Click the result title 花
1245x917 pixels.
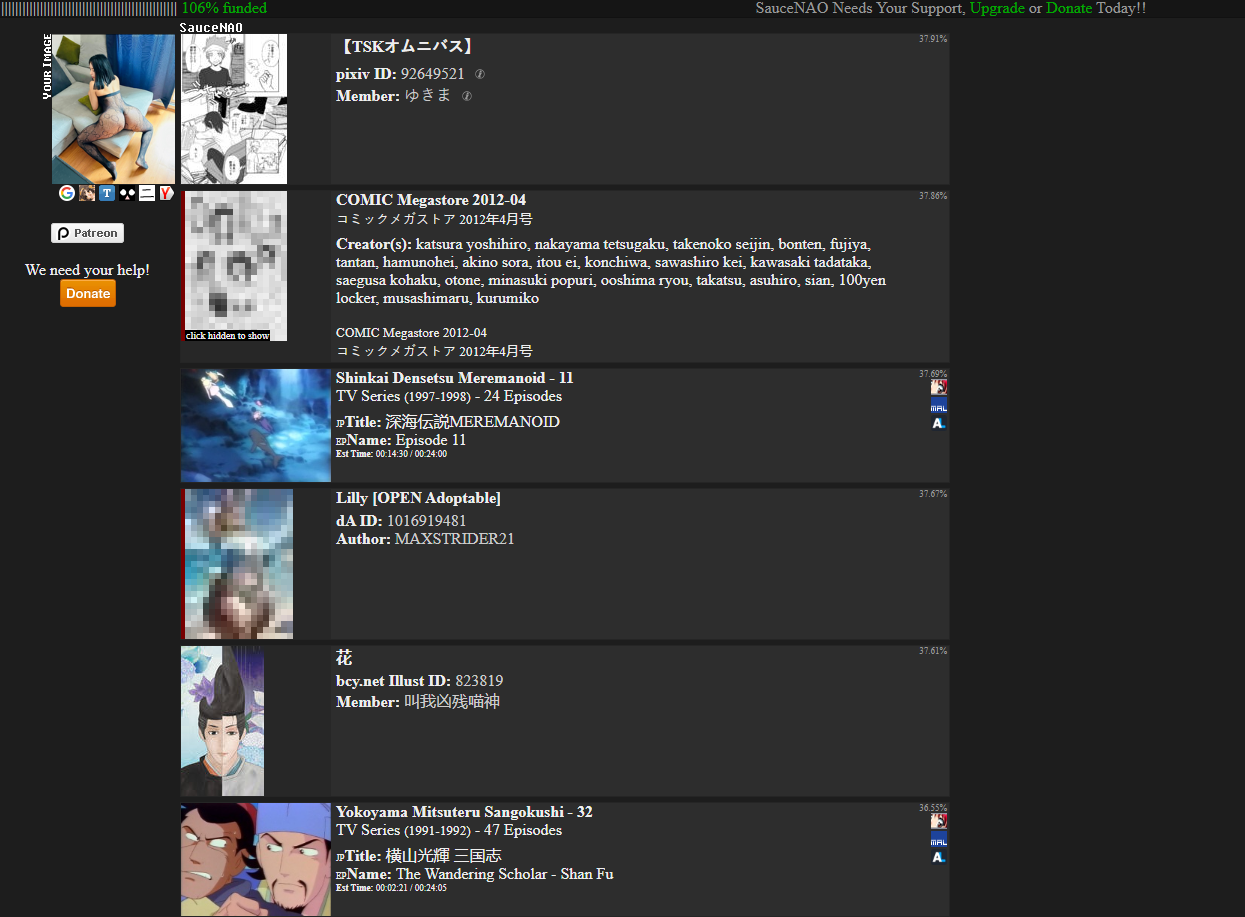pos(344,658)
